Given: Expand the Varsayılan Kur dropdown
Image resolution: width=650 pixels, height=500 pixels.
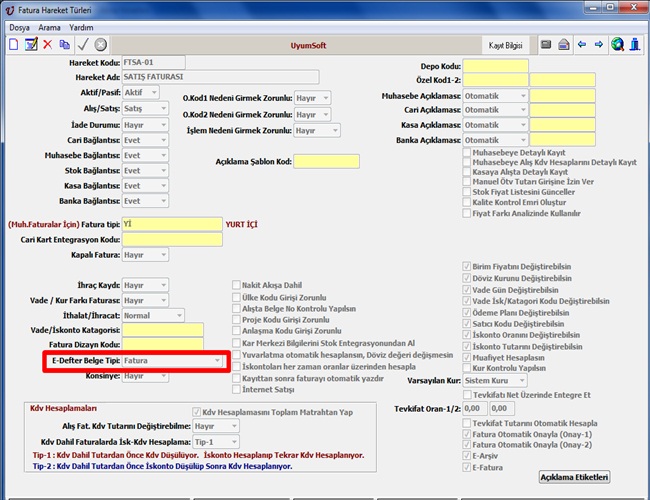Looking at the screenshot, I should tap(495, 380).
